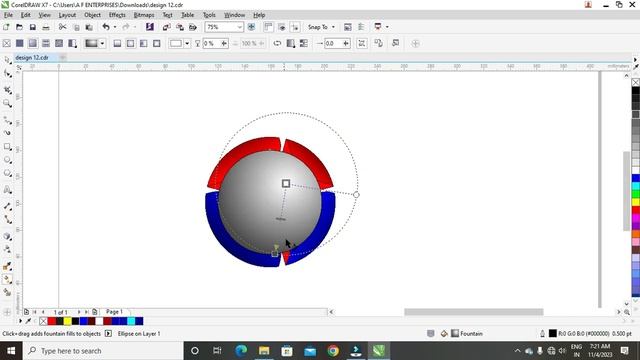
Task: Pick red swatch in document palette
Action: [x=52, y=321]
